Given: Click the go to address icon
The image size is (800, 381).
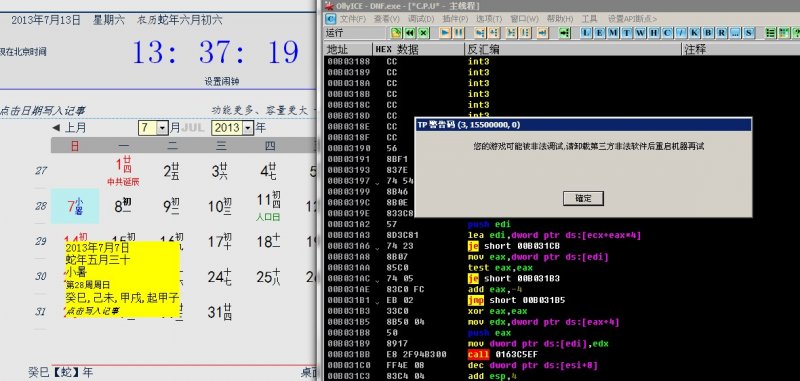Looking at the screenshot, I should [x=564, y=33].
